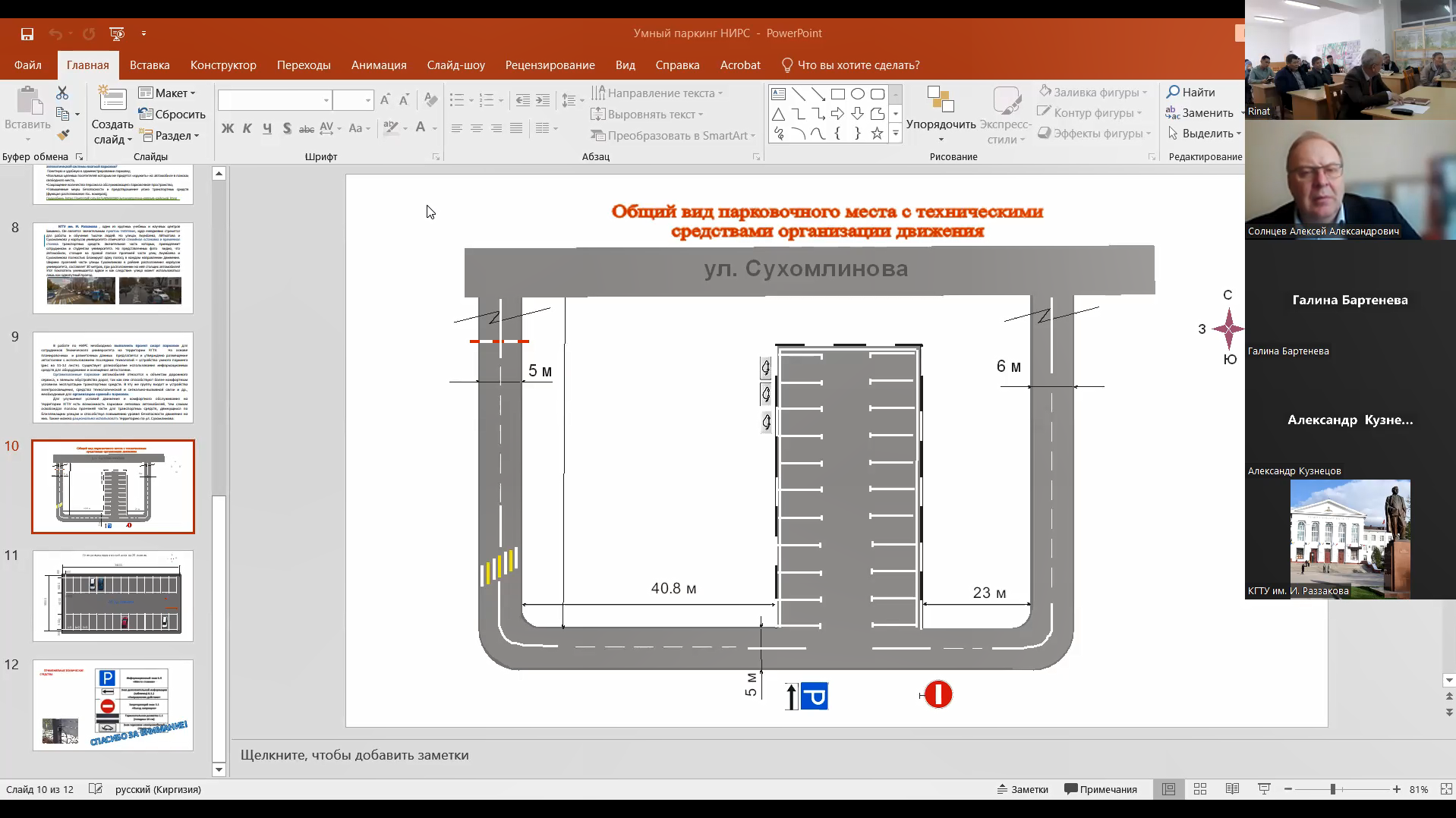
Task: Start slideshow from status bar icon
Action: click(1264, 789)
